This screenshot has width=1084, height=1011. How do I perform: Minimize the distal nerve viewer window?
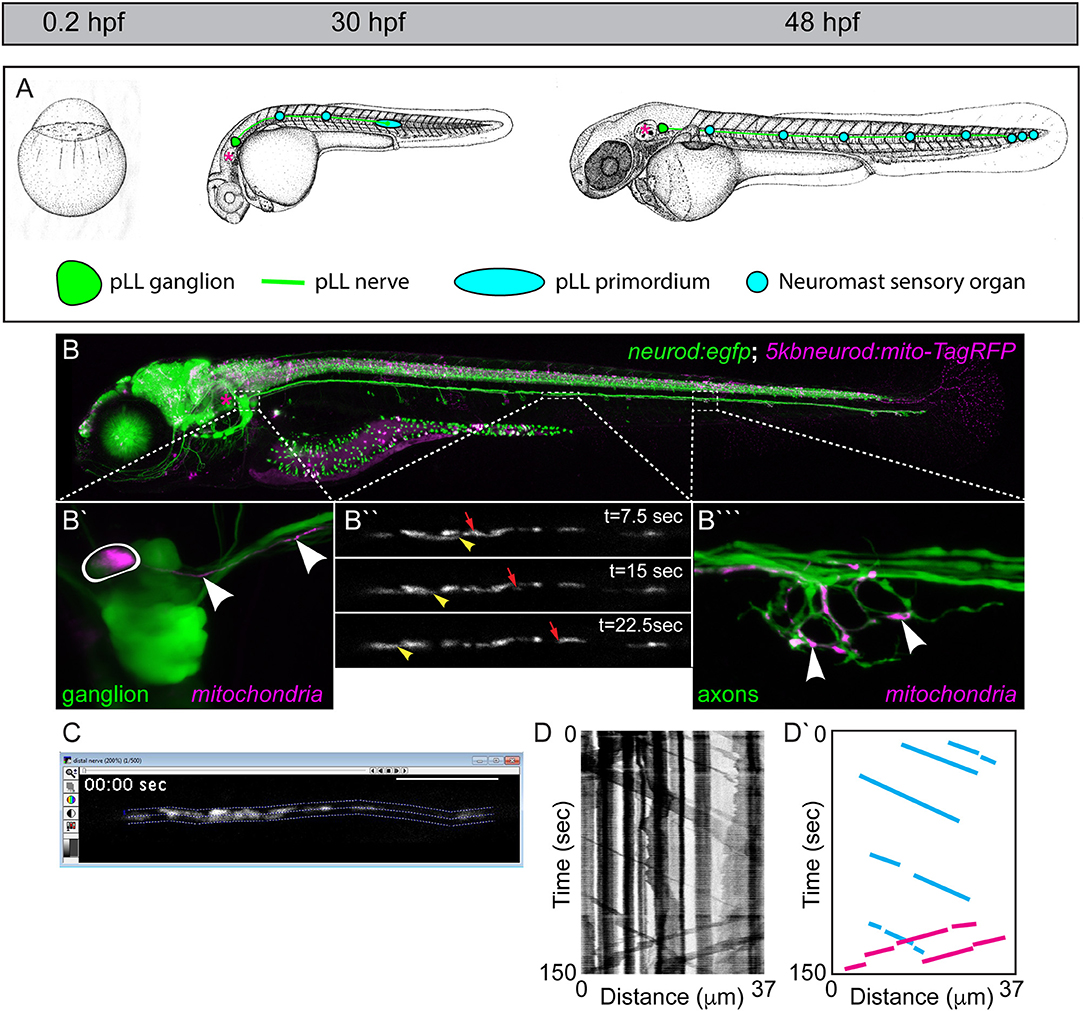coord(479,760)
